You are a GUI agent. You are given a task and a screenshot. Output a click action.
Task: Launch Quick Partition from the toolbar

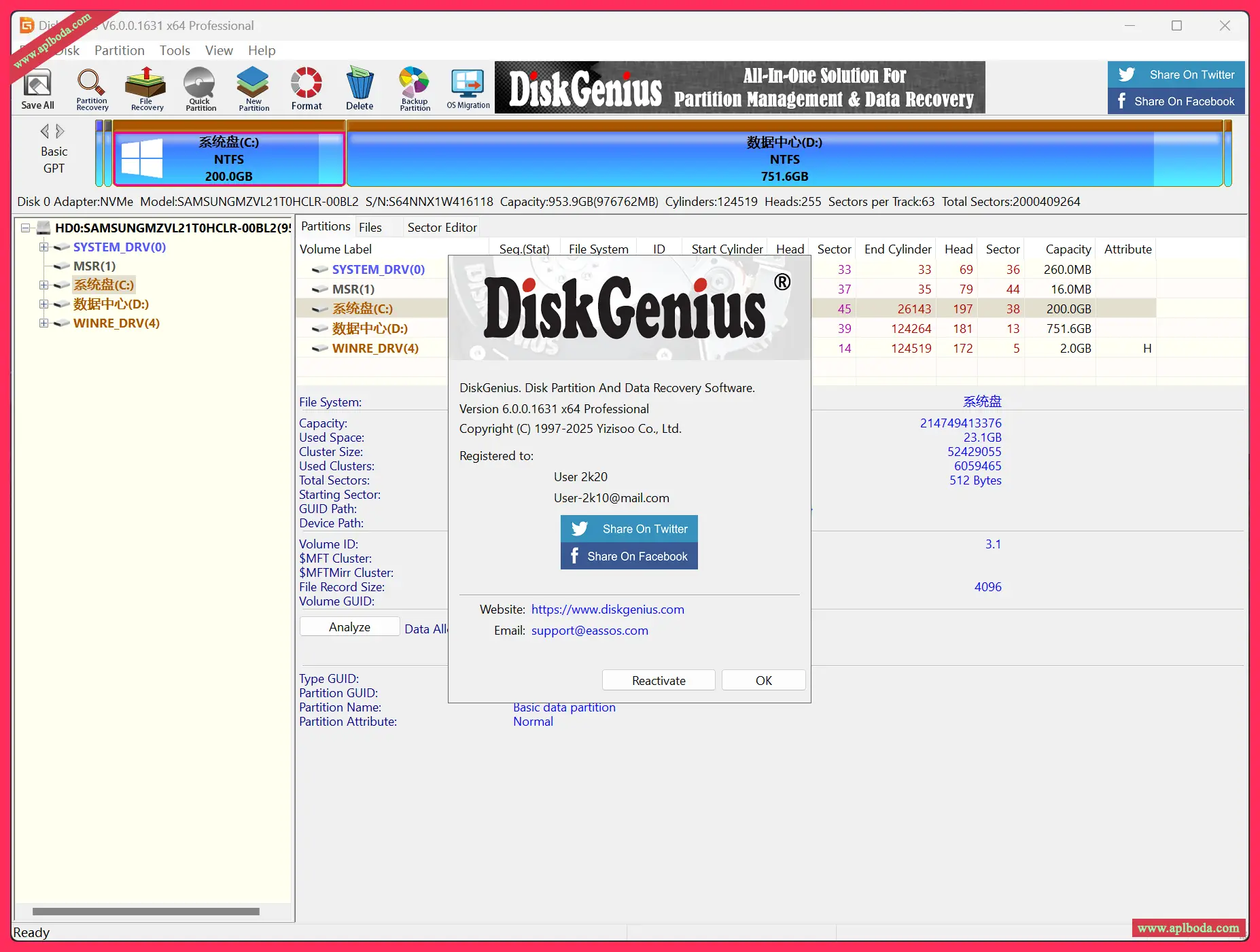(200, 88)
